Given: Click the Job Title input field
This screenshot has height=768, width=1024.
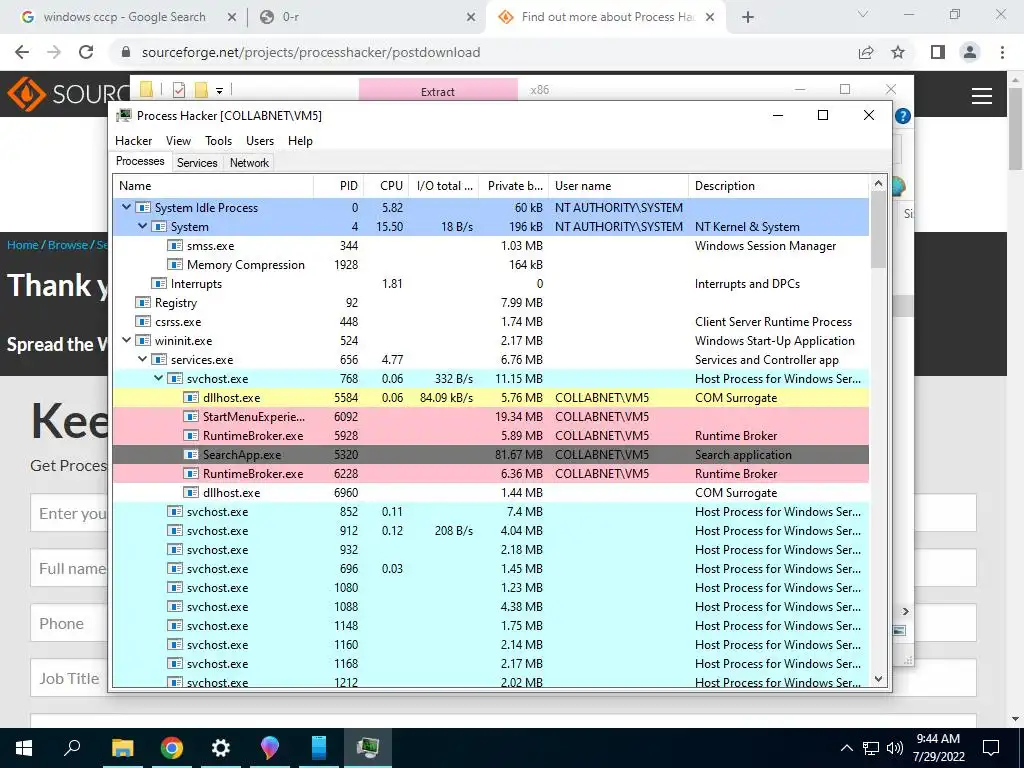Looking at the screenshot, I should (x=69, y=678).
